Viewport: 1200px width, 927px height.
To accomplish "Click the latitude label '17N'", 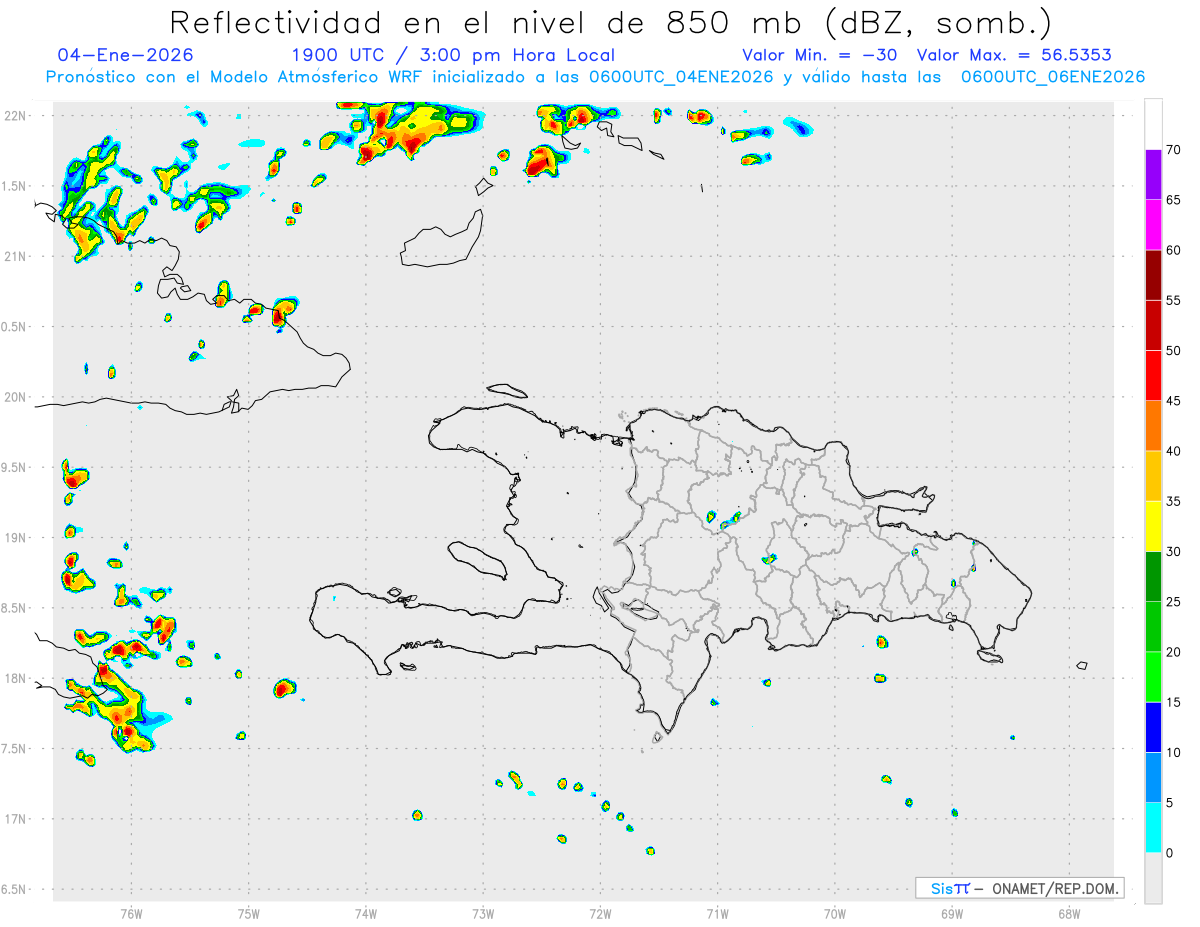I will tap(17, 819).
